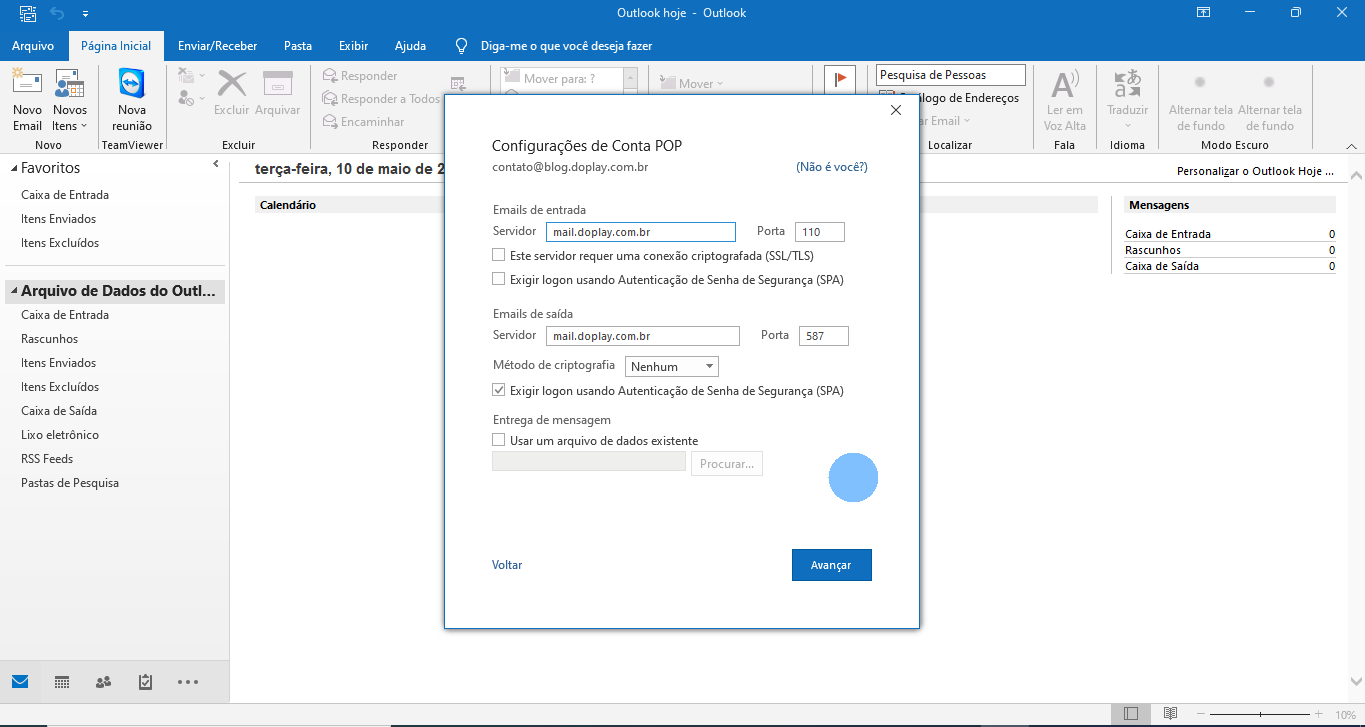Viewport: 1365px width, 727px height.
Task: Open the People view in the navigation bar
Action: click(x=103, y=682)
